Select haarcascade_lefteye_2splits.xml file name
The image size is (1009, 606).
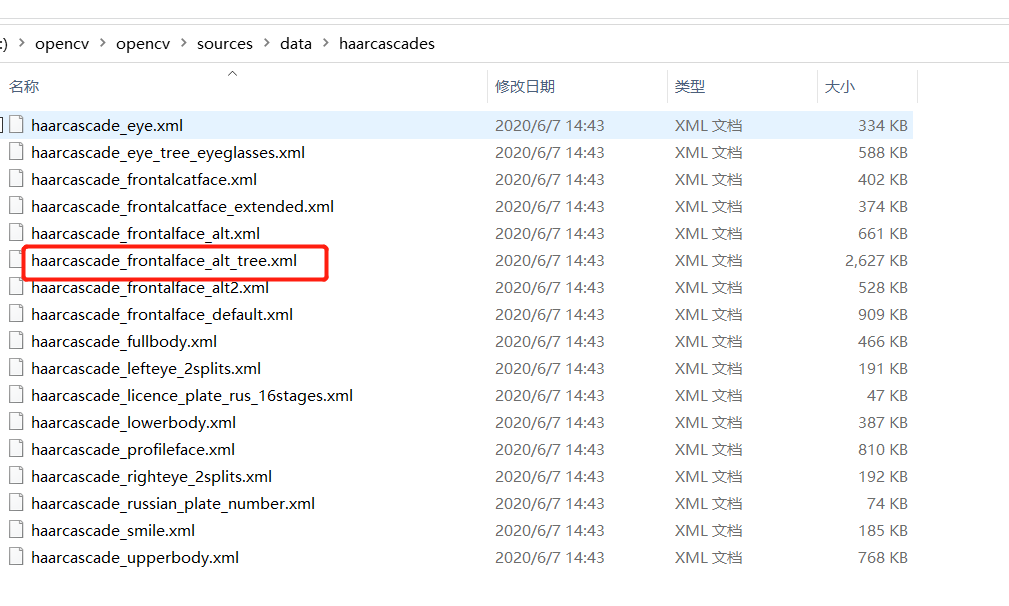coord(146,369)
